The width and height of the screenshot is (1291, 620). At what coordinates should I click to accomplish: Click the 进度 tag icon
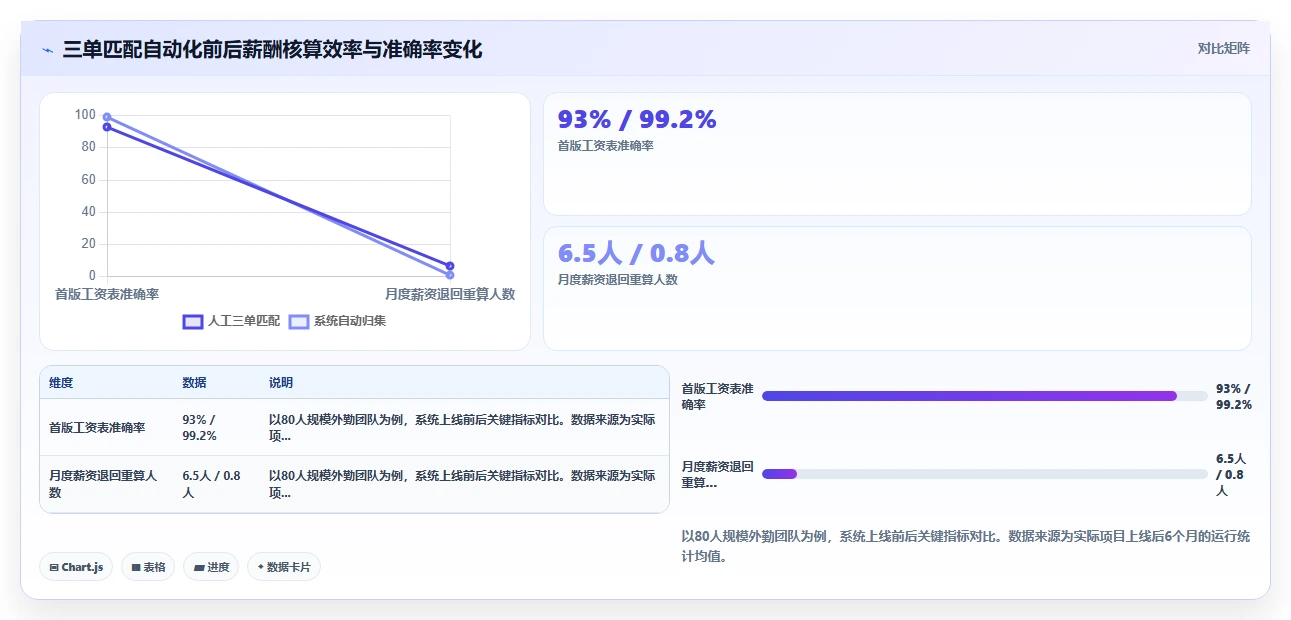[199, 567]
